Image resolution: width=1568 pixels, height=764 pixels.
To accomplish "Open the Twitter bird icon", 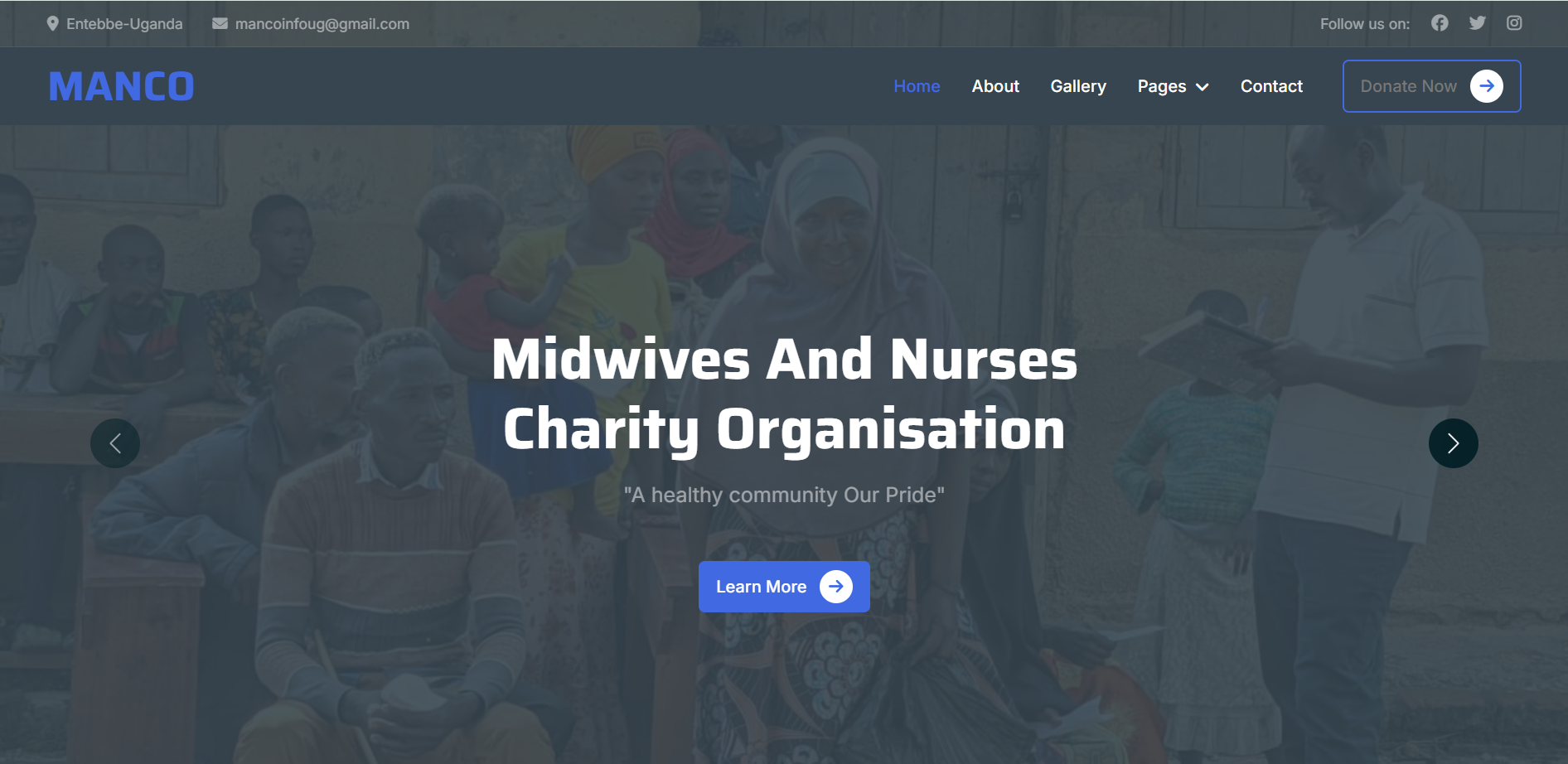I will 1477,23.
